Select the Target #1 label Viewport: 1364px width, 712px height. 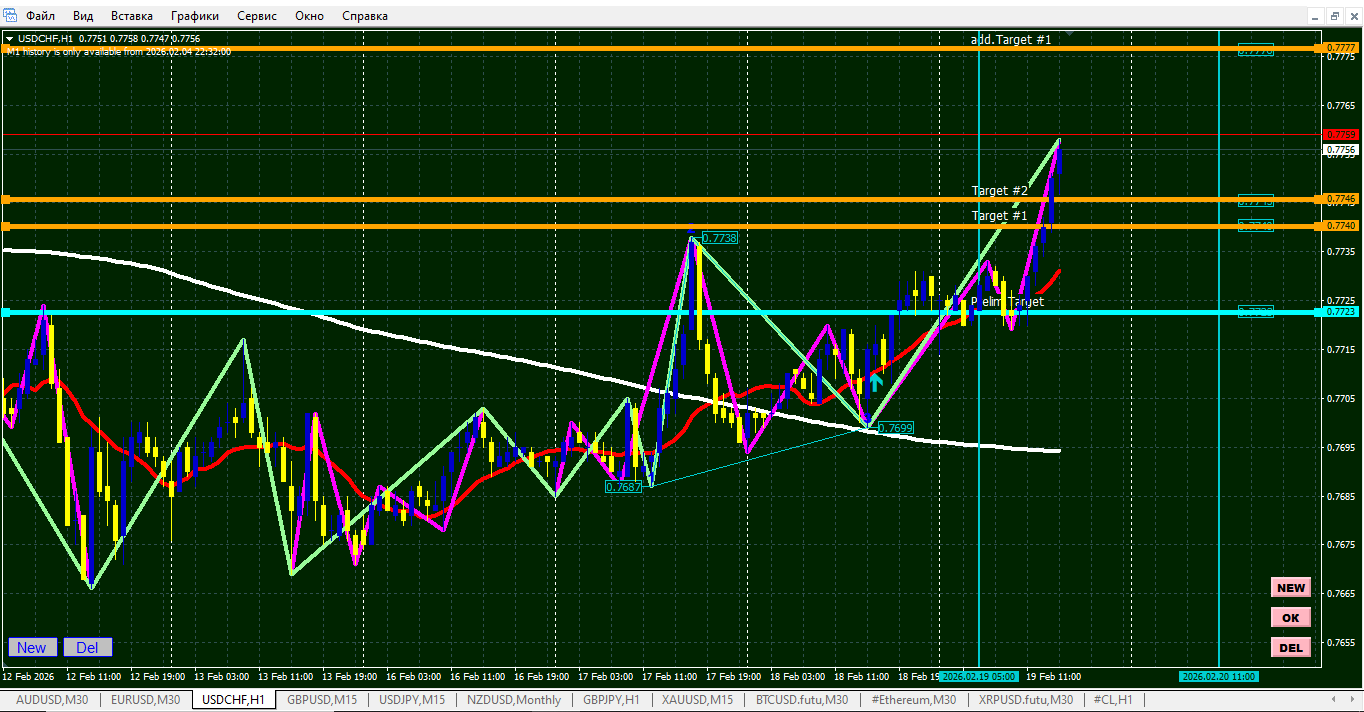click(x=999, y=216)
